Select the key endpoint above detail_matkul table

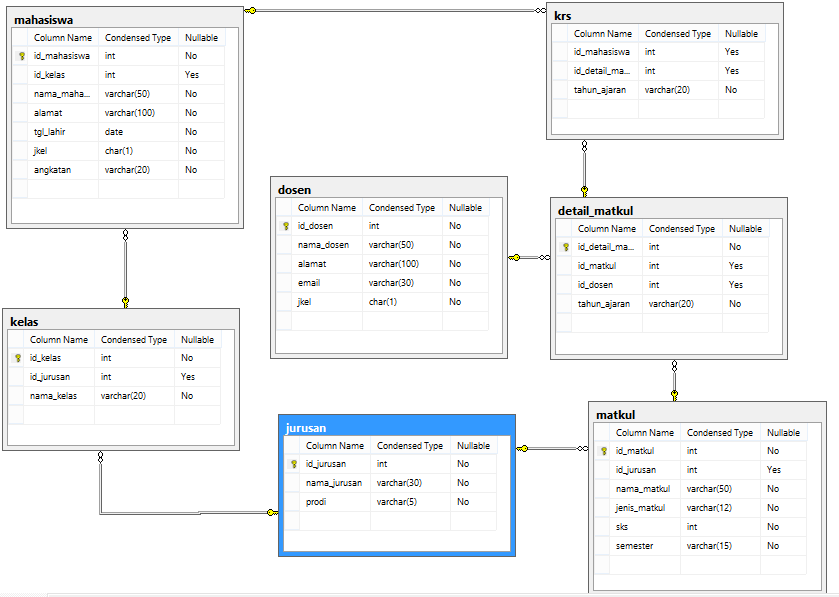tap(584, 191)
